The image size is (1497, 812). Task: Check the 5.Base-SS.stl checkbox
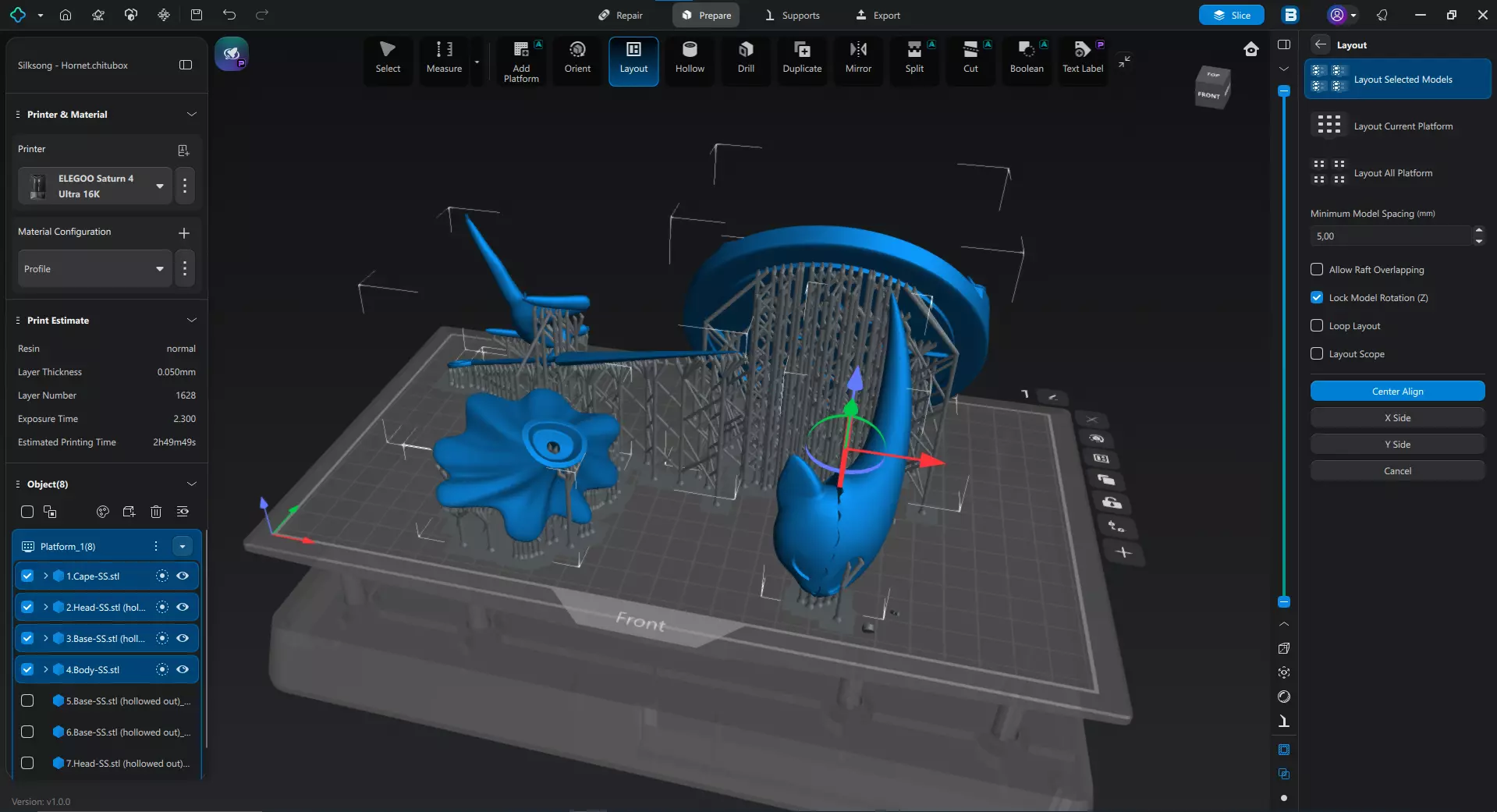pos(27,700)
